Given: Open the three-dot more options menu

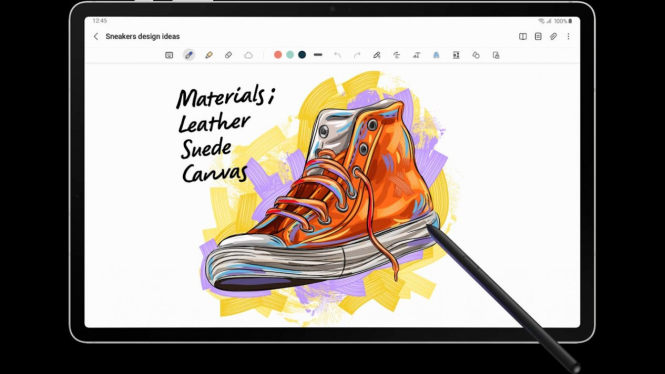Looking at the screenshot, I should pos(568,36).
